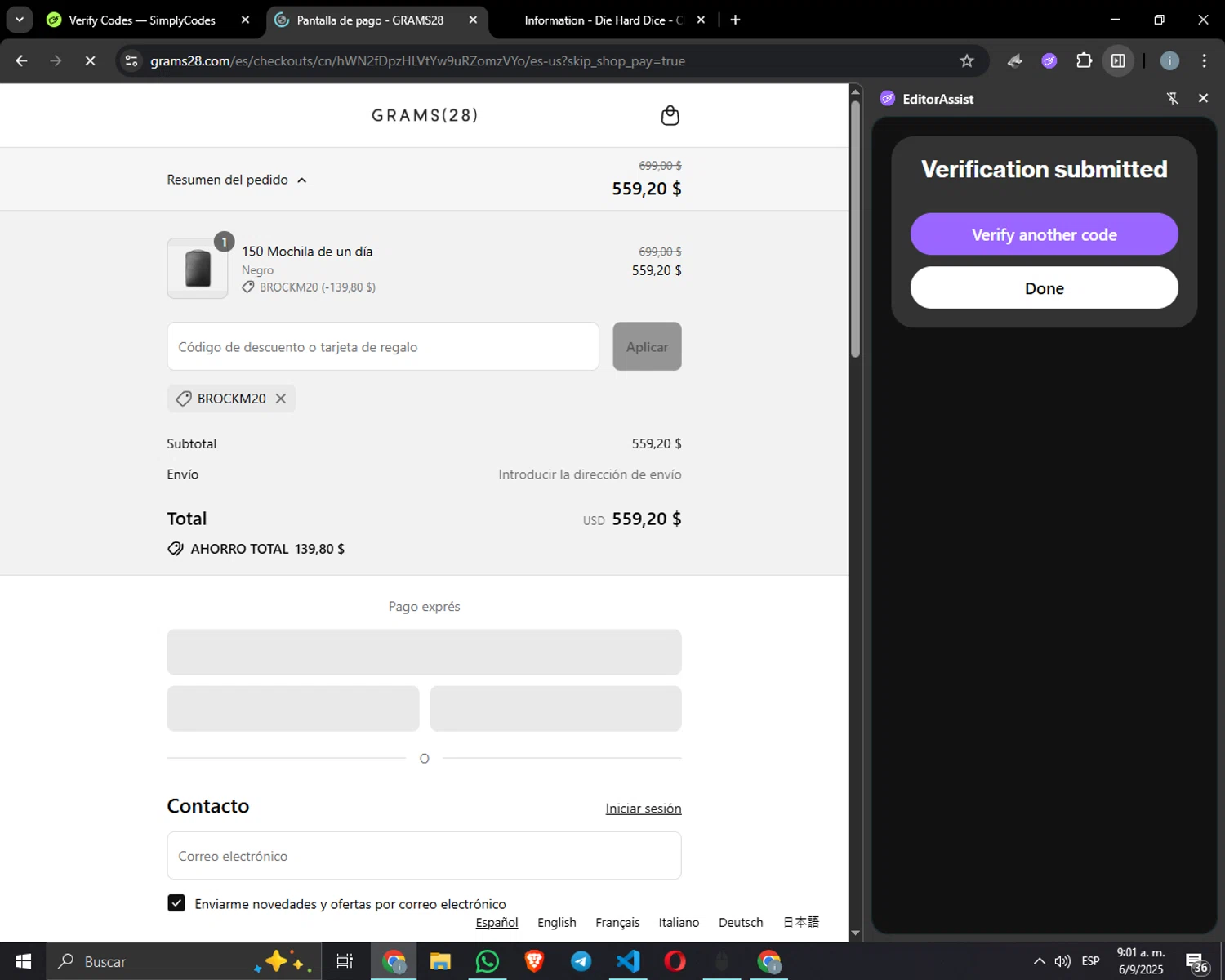Open the shopping bag cart icon

point(670,115)
